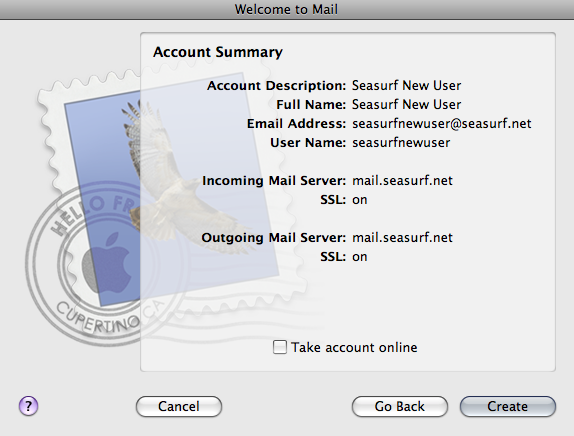Click the Create button
The image size is (574, 436).
click(x=508, y=406)
